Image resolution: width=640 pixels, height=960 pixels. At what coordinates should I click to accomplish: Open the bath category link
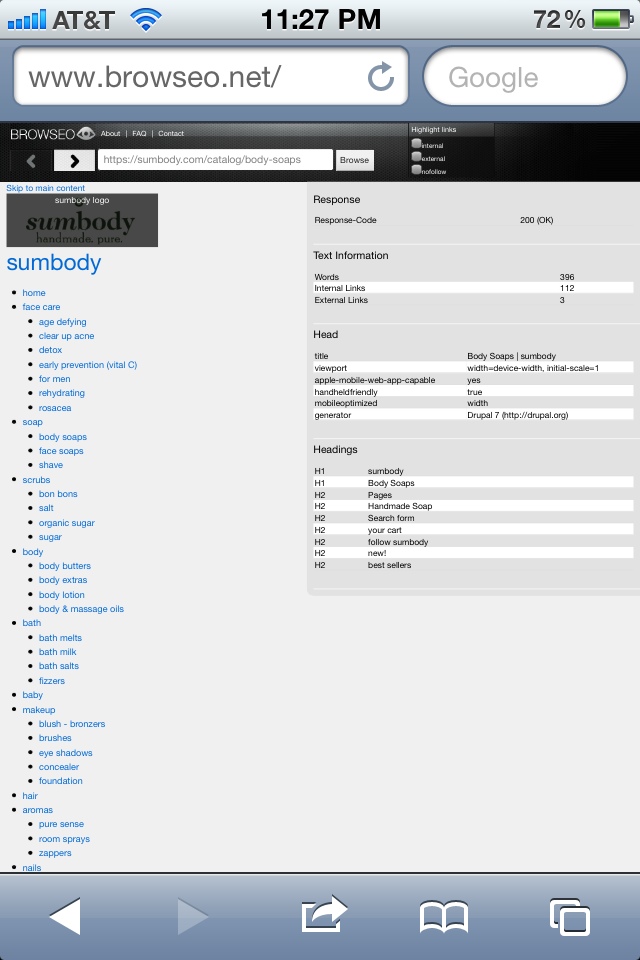pyautogui.click(x=32, y=623)
